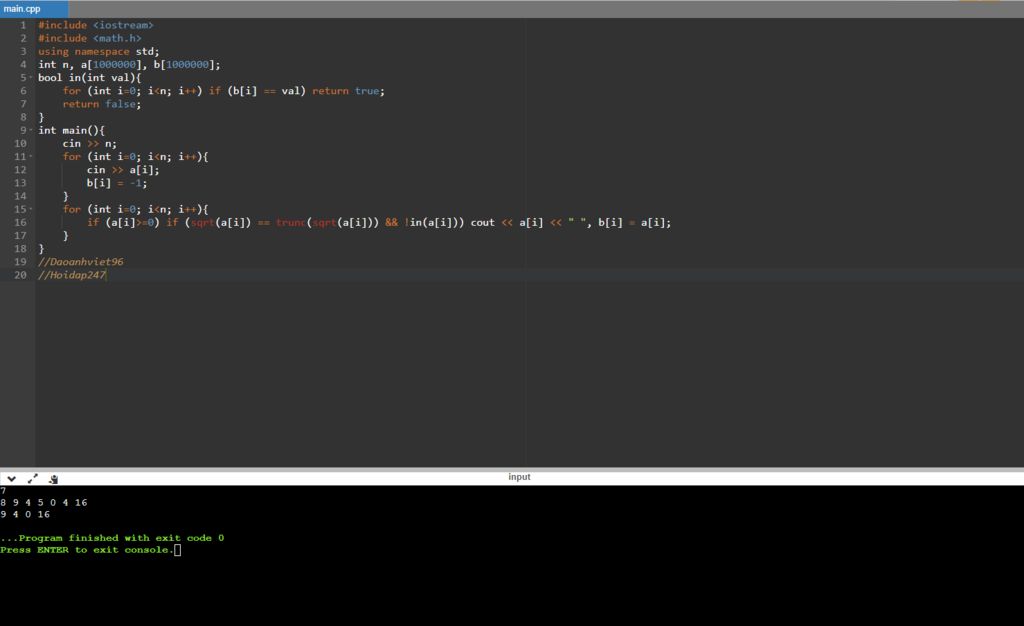Click the 'int n, a[1000000], b[1000000];' declaration
Image resolution: width=1024 pixels, height=626 pixels.
click(129, 65)
